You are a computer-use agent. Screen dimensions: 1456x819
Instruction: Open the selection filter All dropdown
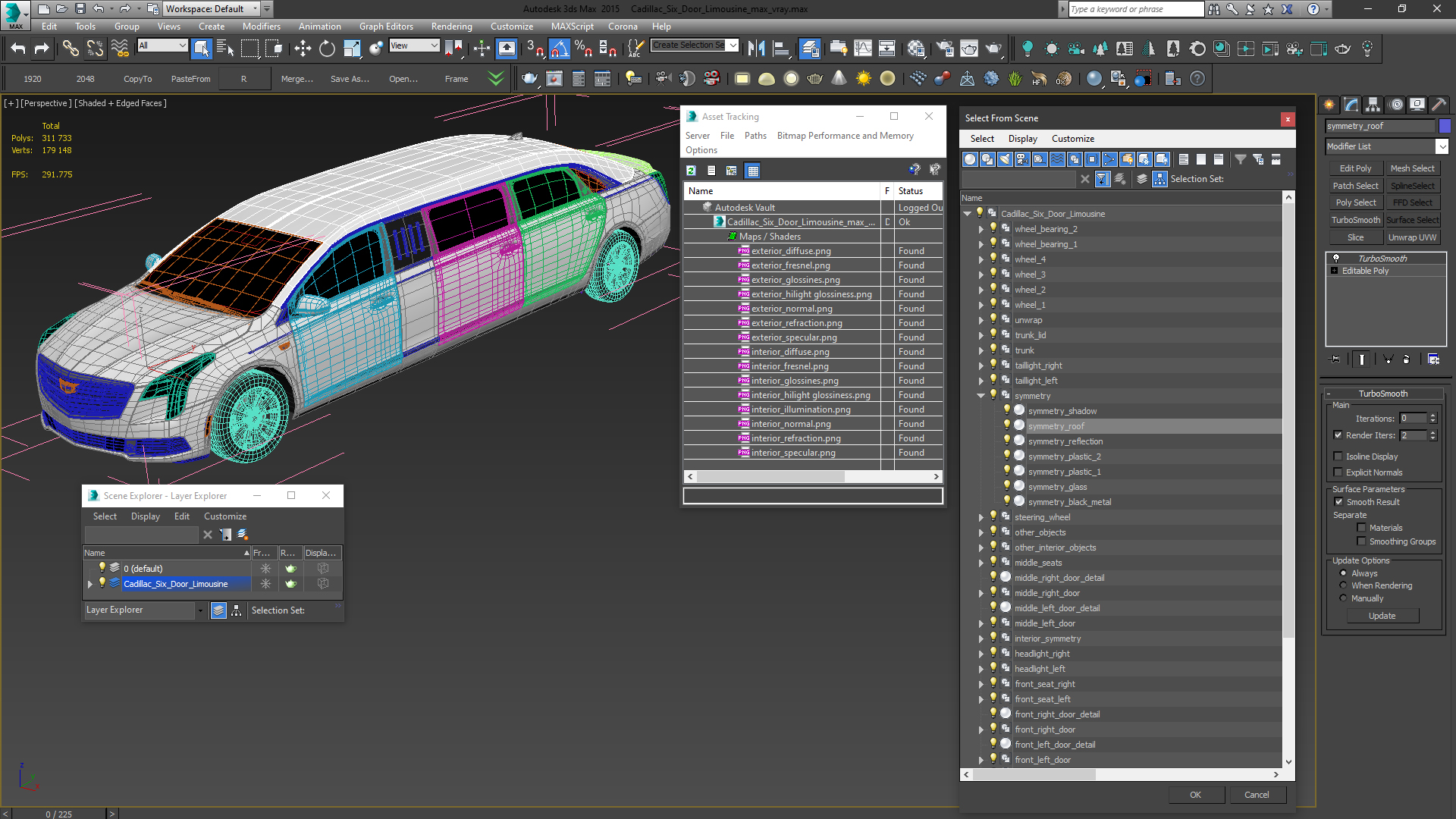pos(162,45)
